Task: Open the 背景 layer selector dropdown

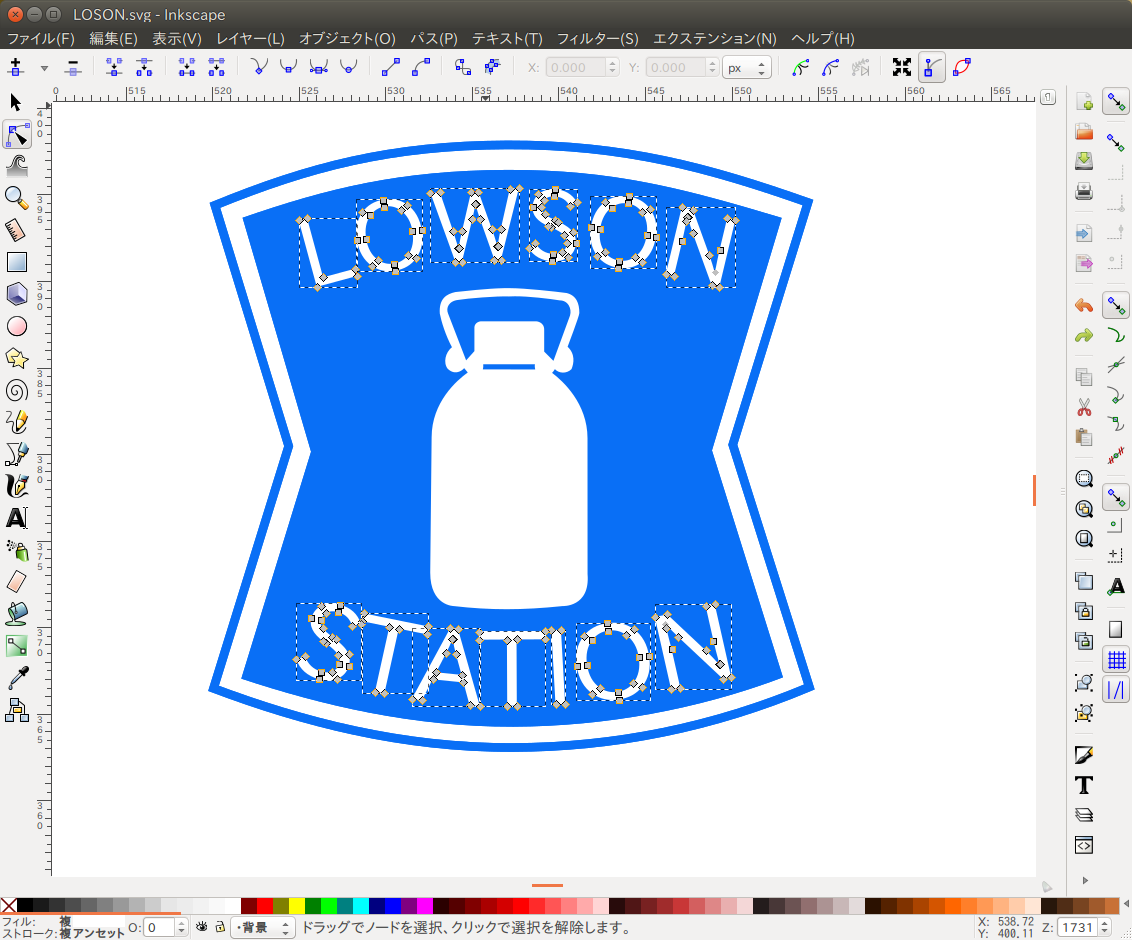Action: point(263,927)
